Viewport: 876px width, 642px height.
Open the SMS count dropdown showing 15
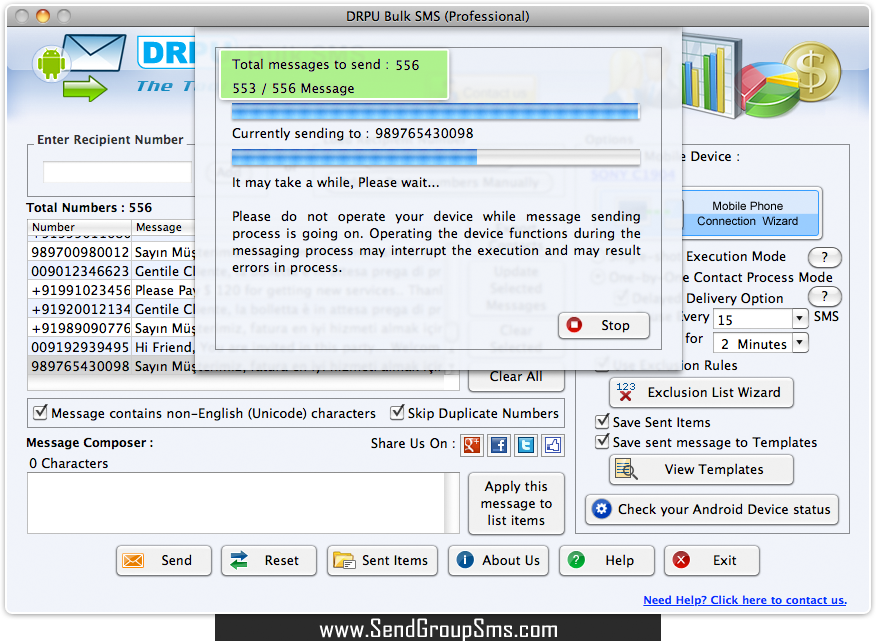799,319
